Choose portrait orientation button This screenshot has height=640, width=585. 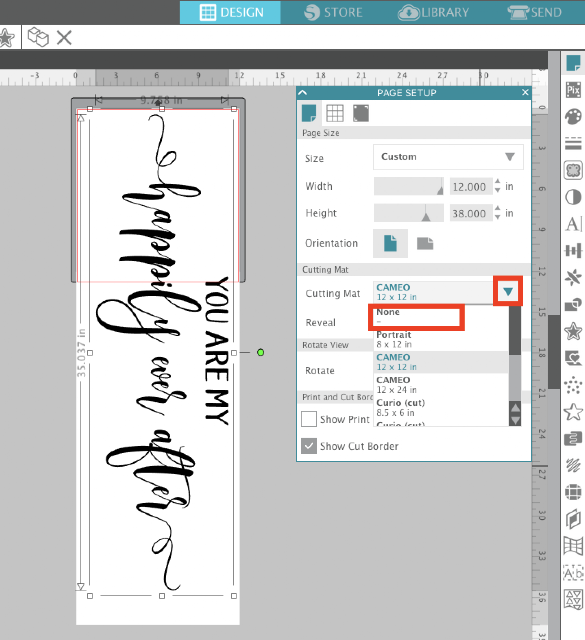(x=390, y=243)
